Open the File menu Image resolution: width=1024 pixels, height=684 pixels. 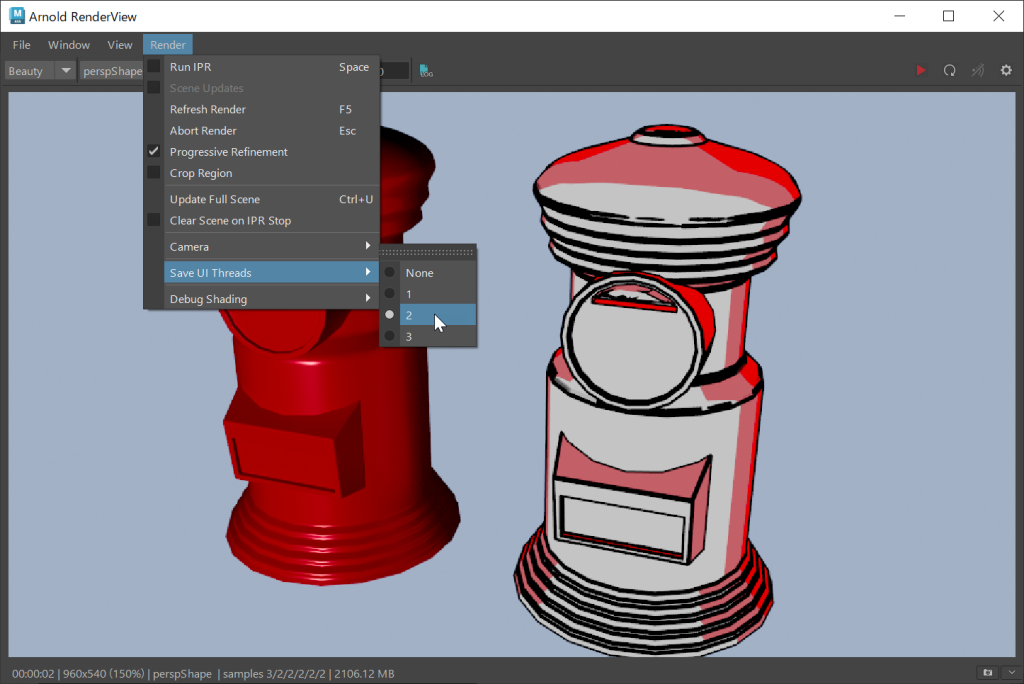coord(22,44)
